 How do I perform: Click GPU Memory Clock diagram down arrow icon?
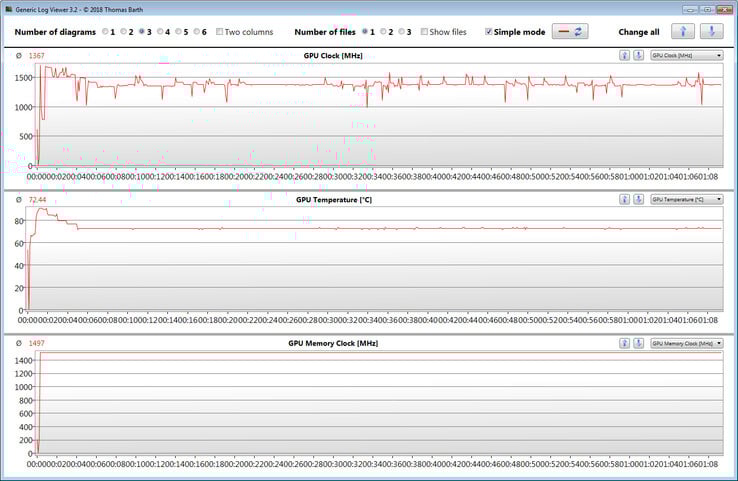tap(639, 344)
